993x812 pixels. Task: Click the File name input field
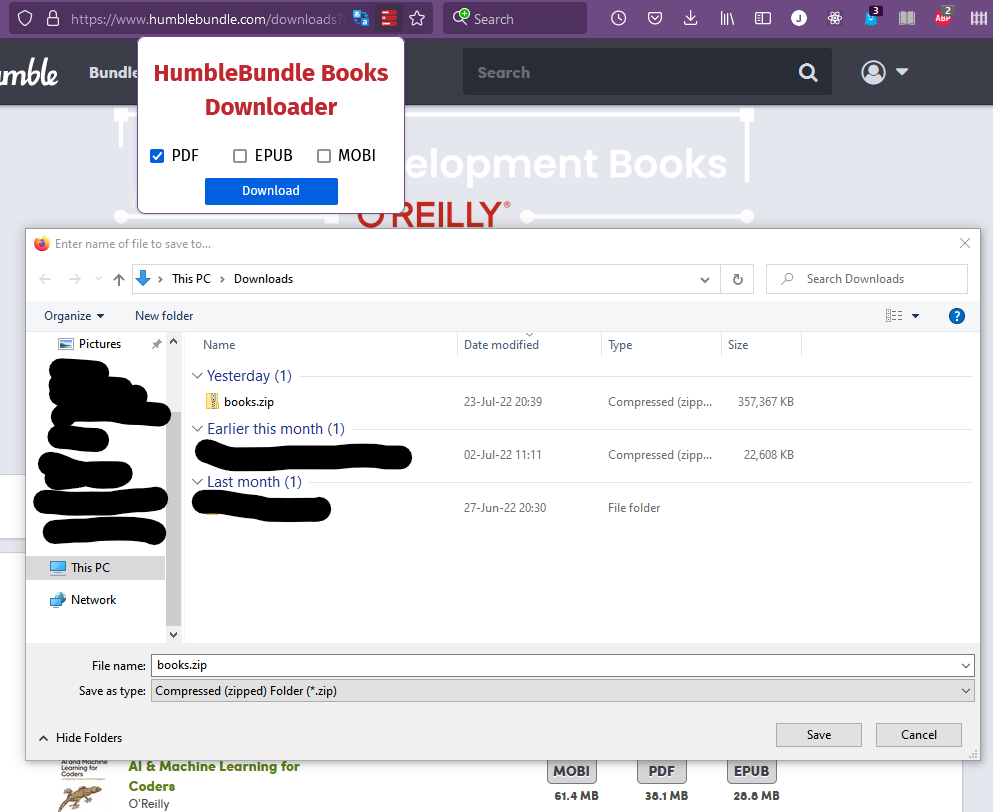coord(555,665)
